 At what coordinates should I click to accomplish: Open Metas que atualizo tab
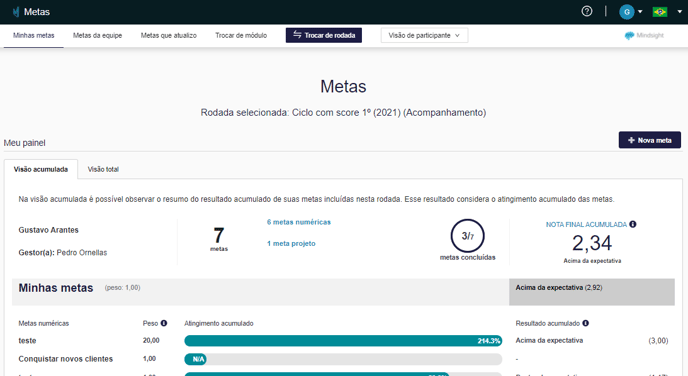(x=168, y=36)
